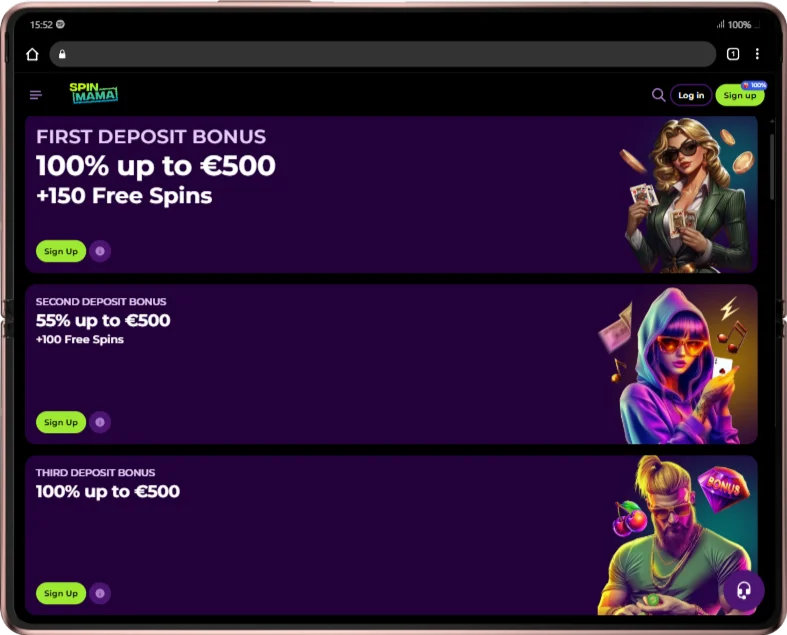787x635 pixels.
Task: Click the sunglasses woman bonus image
Action: tap(688, 195)
